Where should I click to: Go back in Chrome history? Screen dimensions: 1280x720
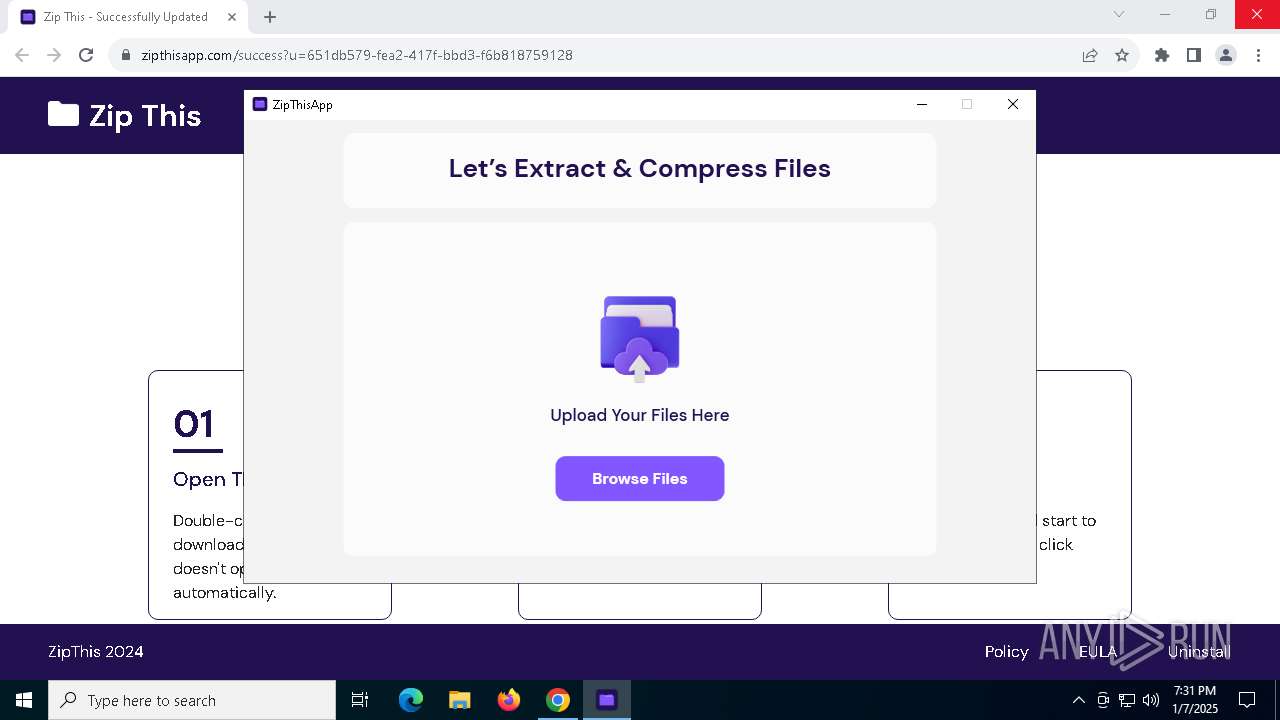coord(22,55)
